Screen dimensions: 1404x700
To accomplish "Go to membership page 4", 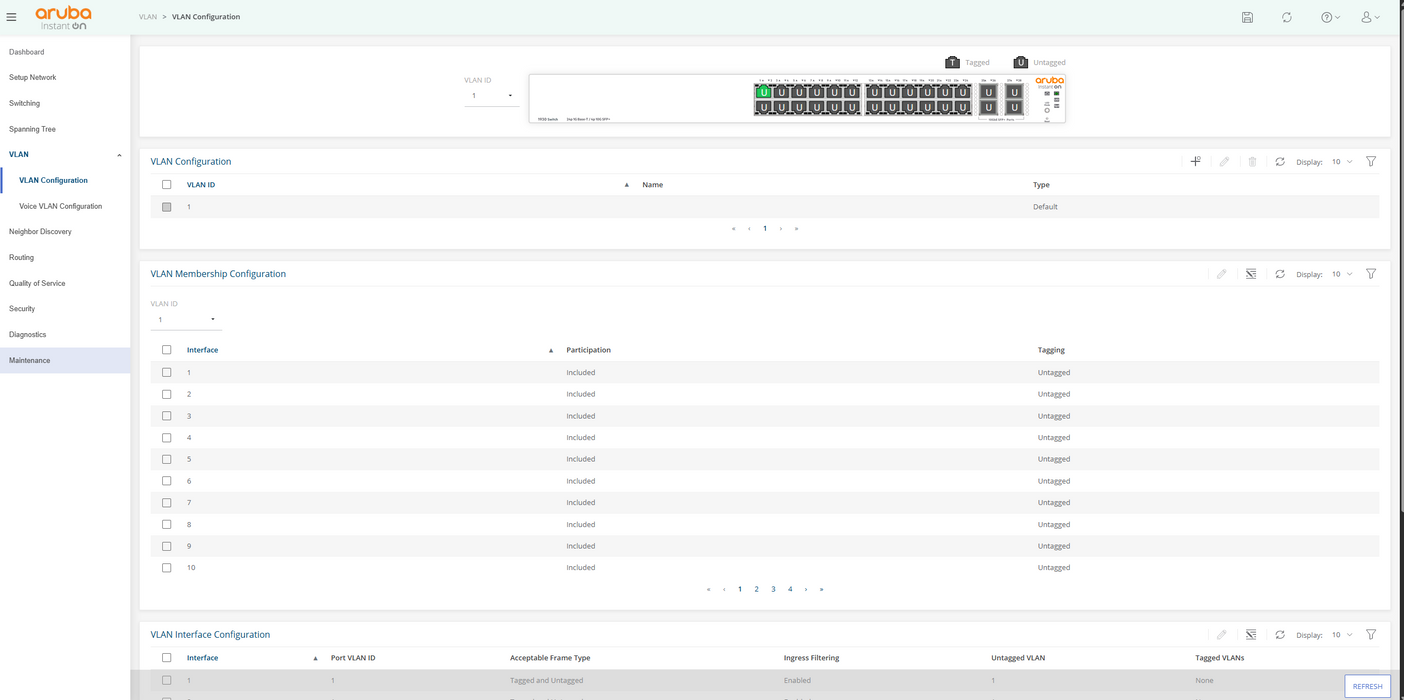I will (790, 589).
